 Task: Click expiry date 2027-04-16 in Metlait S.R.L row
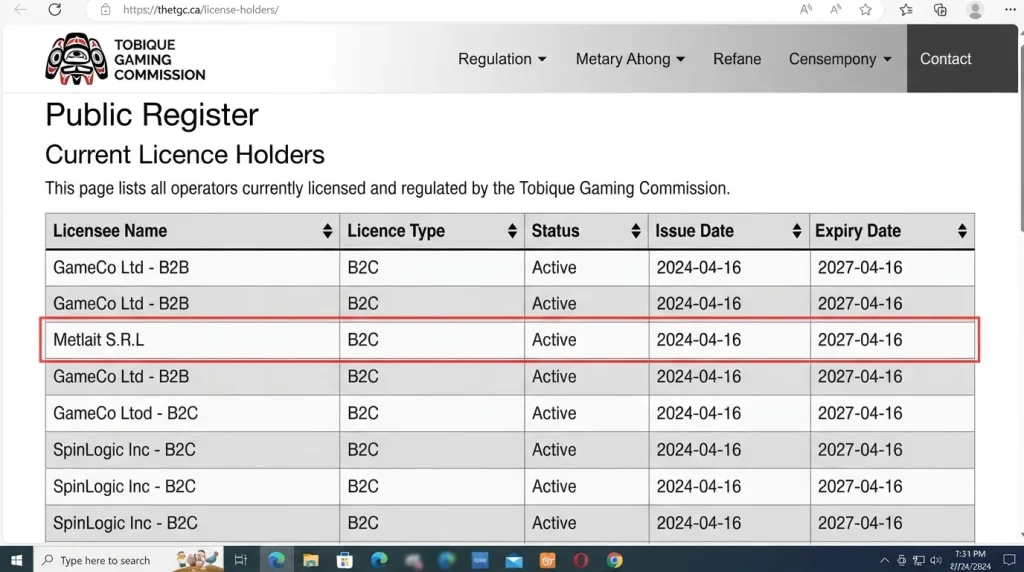859,340
